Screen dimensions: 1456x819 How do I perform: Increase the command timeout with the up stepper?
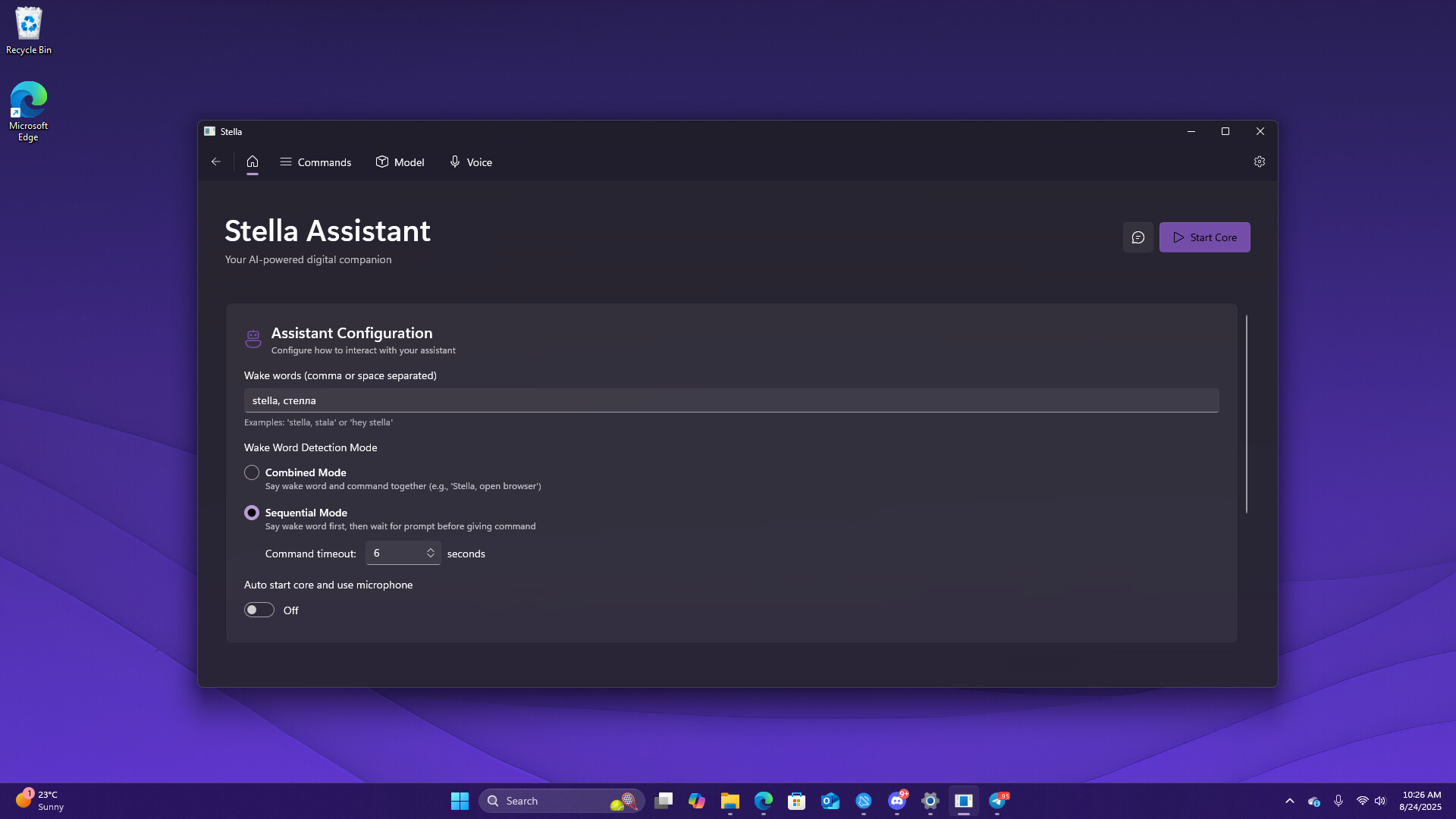coord(430,549)
